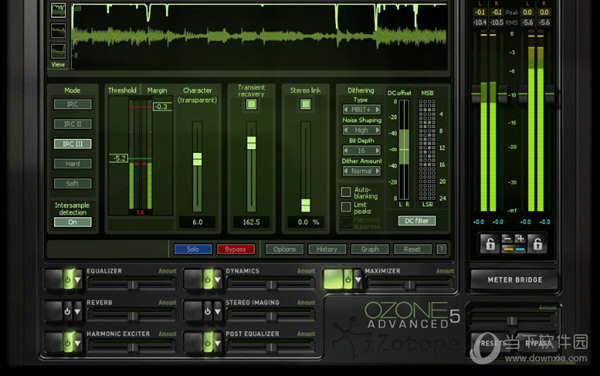
Task: Show the Stereo Imaging module panel button
Action: [x=194, y=311]
